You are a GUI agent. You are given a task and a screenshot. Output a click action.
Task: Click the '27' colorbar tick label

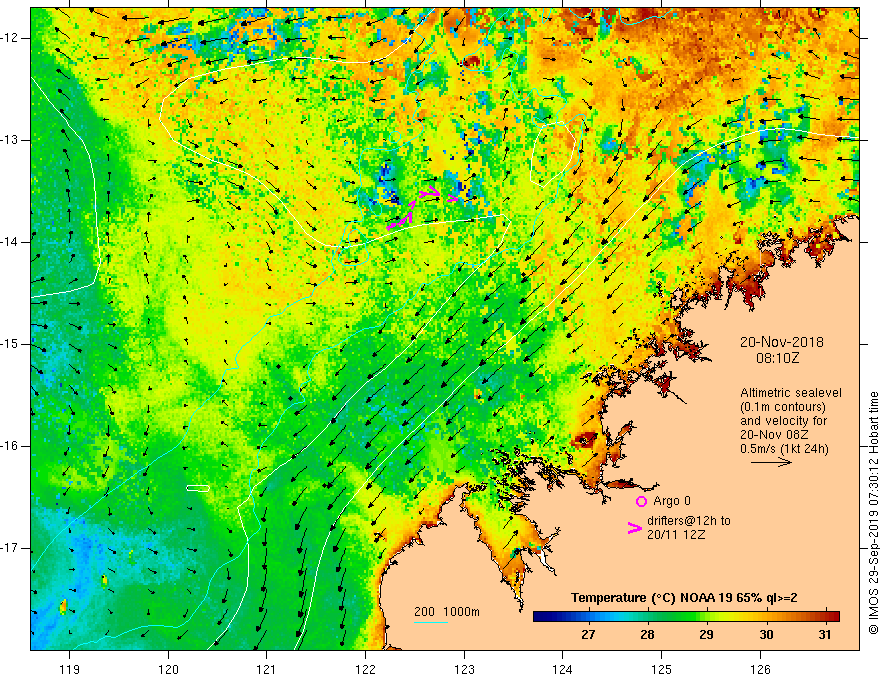click(x=588, y=635)
